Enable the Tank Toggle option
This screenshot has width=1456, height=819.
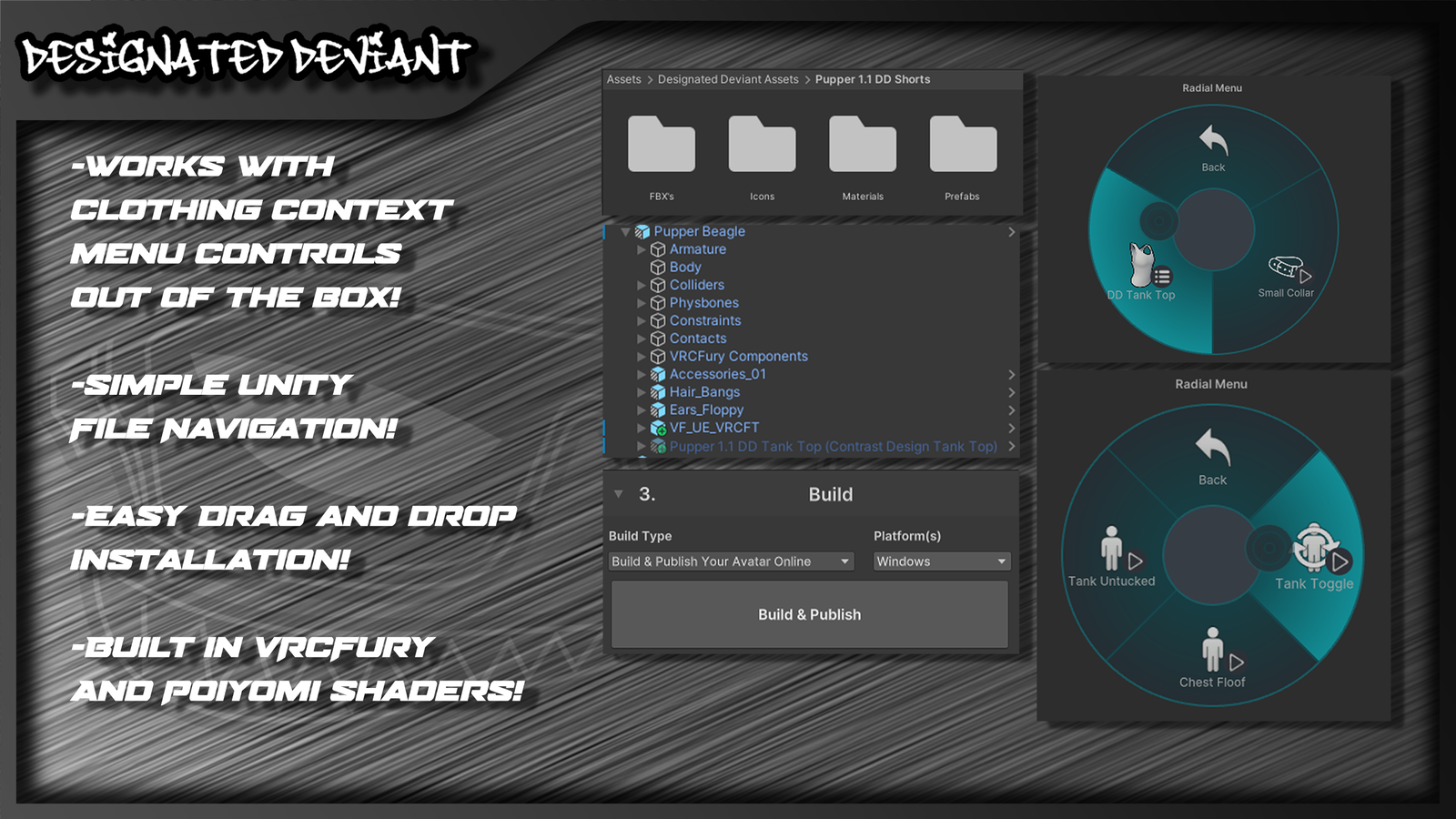1314,556
